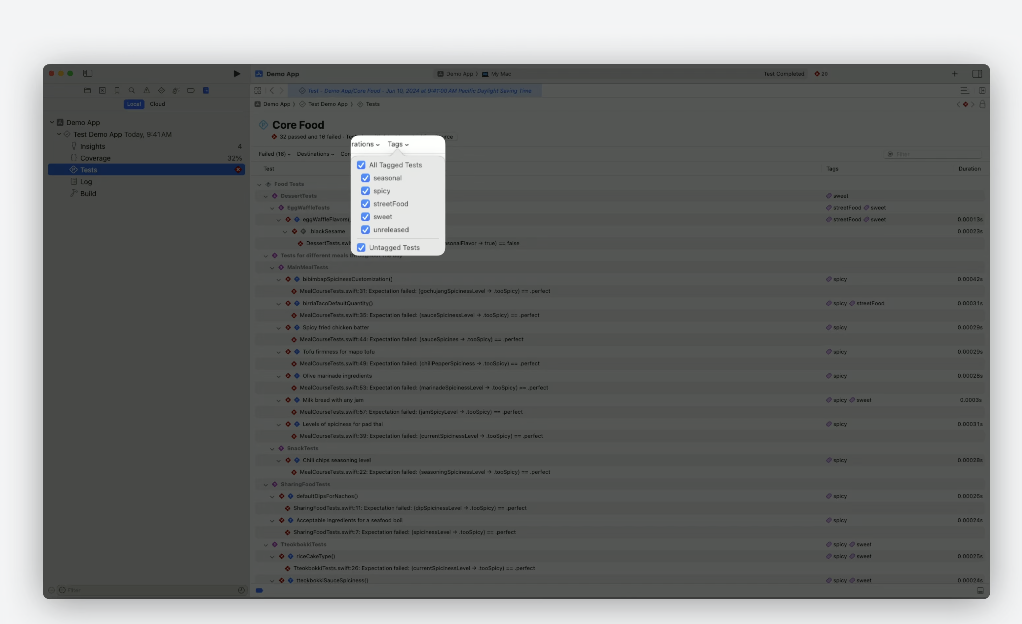Open the bookmark navigator icon

[117, 91]
